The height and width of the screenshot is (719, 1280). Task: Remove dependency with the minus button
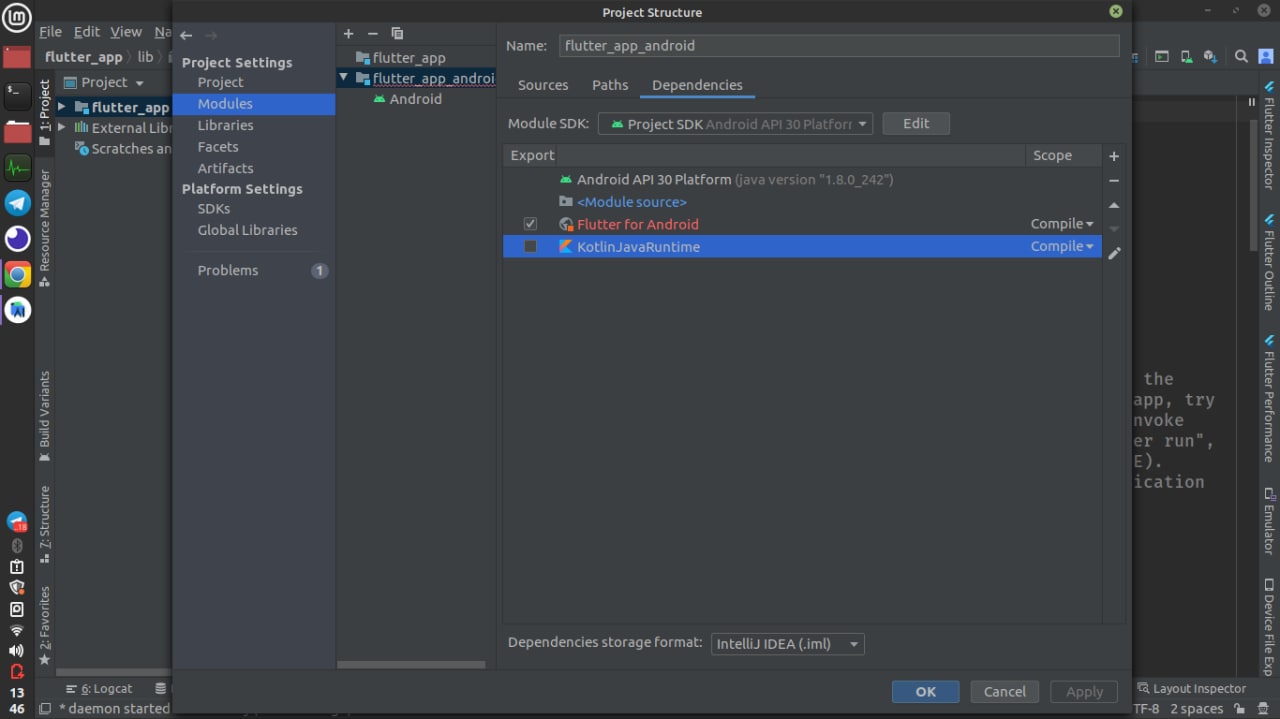tap(1114, 181)
